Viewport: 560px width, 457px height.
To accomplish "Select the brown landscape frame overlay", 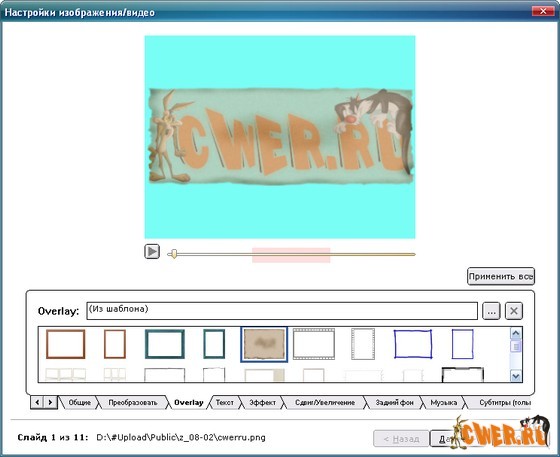I will pos(66,344).
